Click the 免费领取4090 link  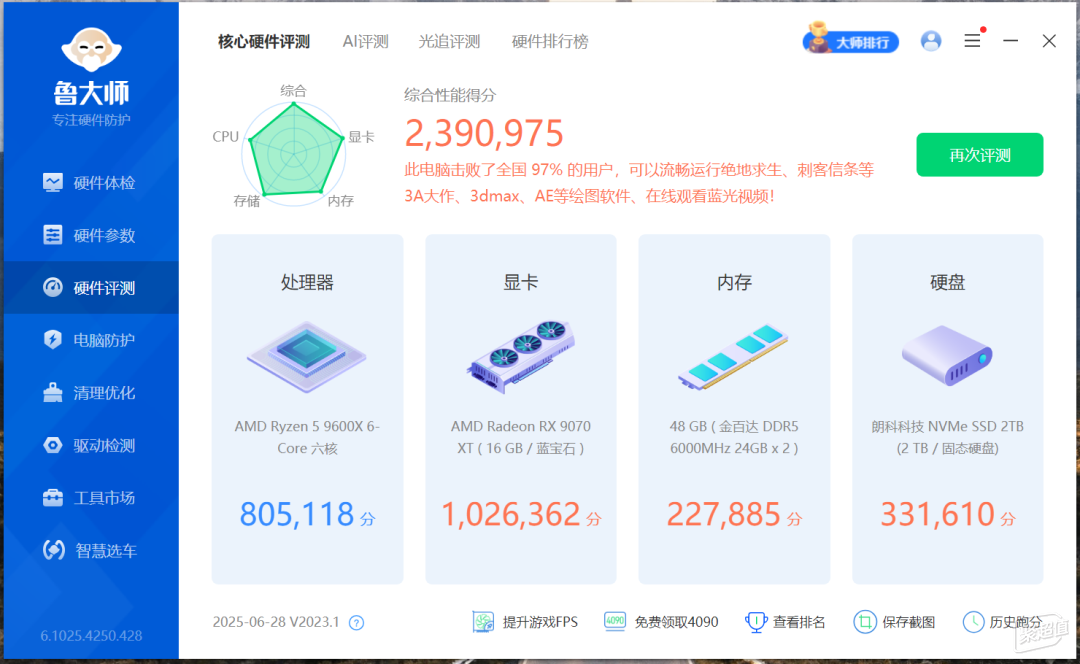tap(661, 622)
